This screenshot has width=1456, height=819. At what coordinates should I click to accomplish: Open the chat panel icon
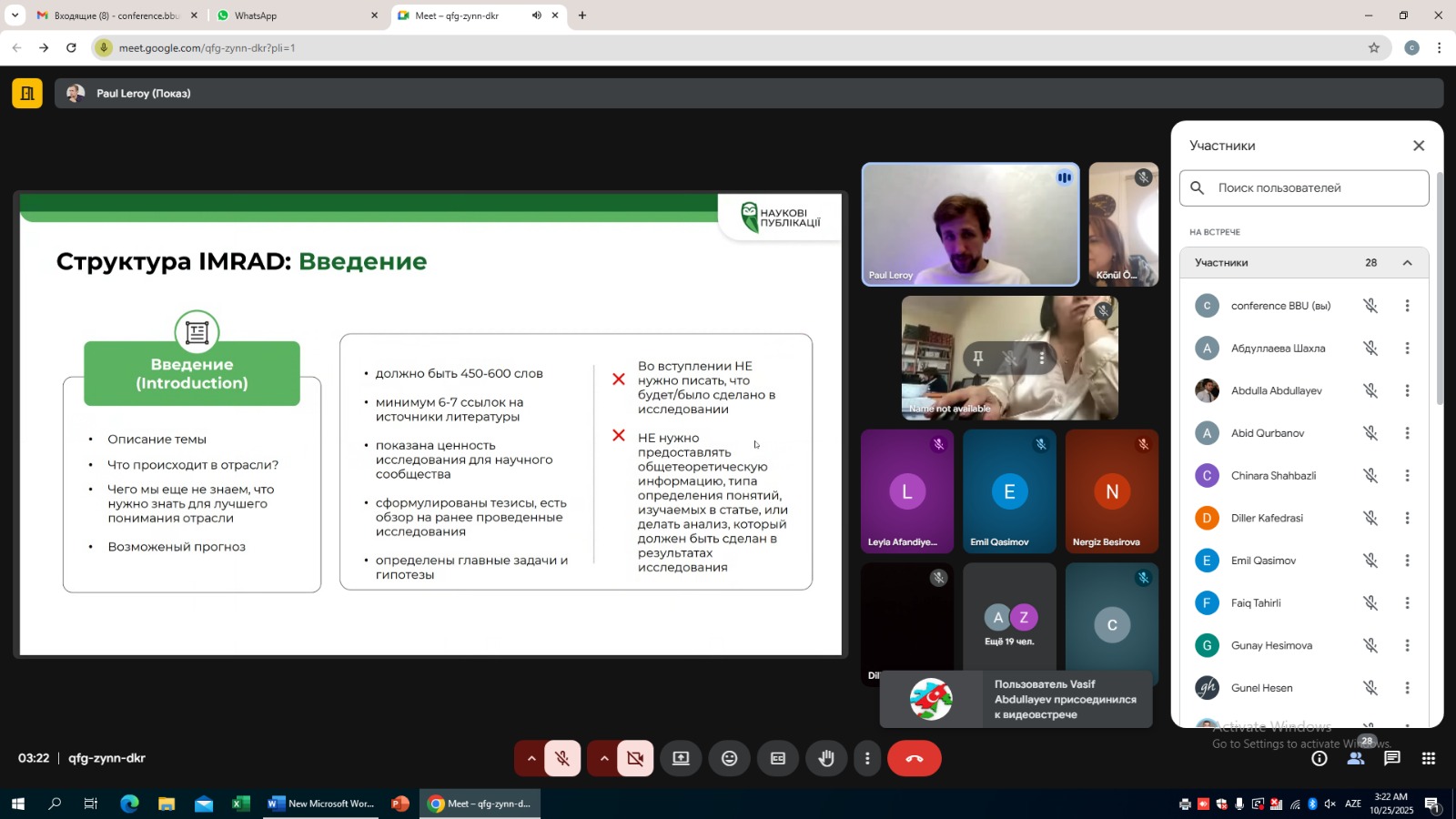(1391, 758)
